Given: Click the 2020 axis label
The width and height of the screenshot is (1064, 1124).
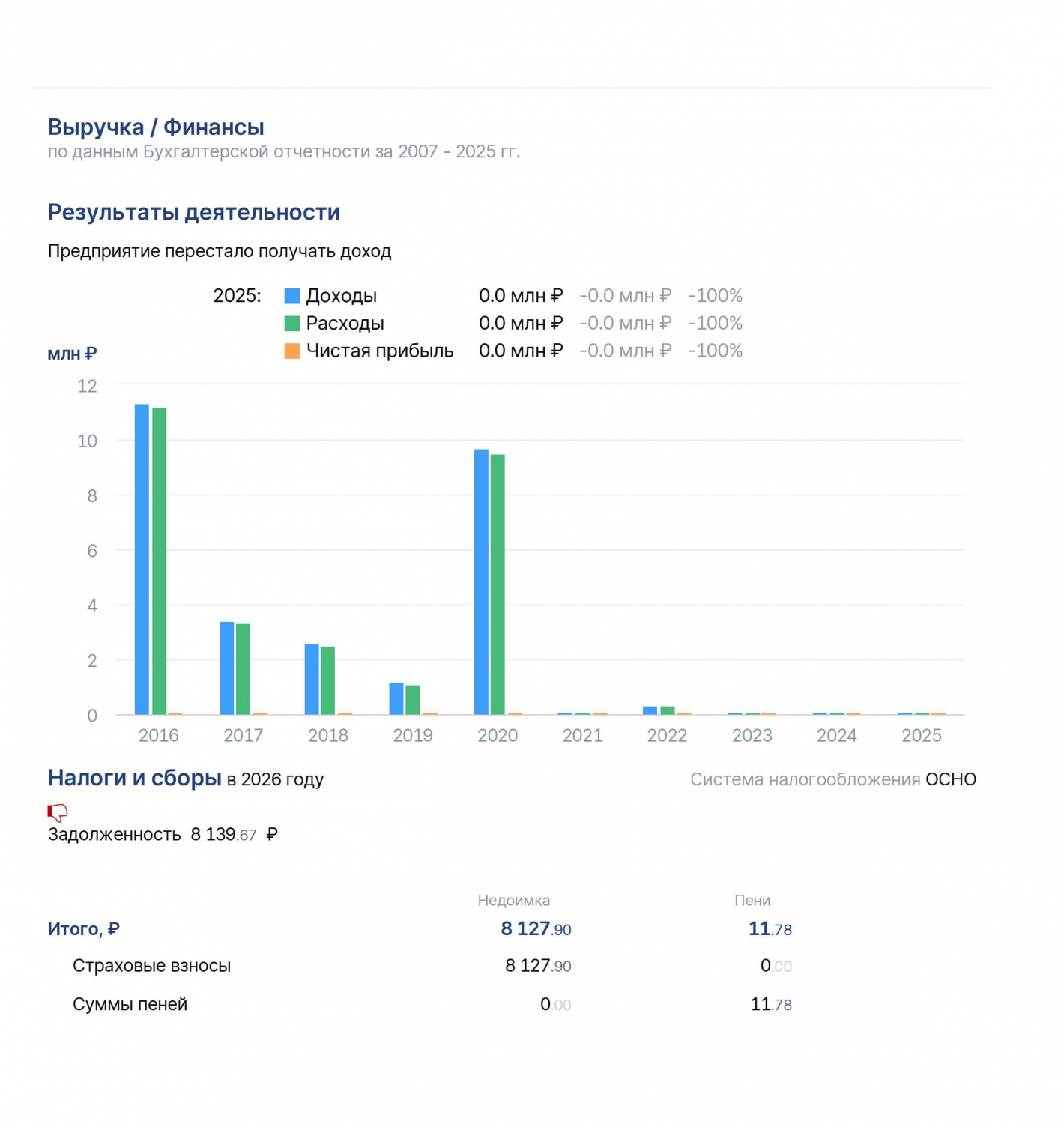Looking at the screenshot, I should (x=498, y=735).
